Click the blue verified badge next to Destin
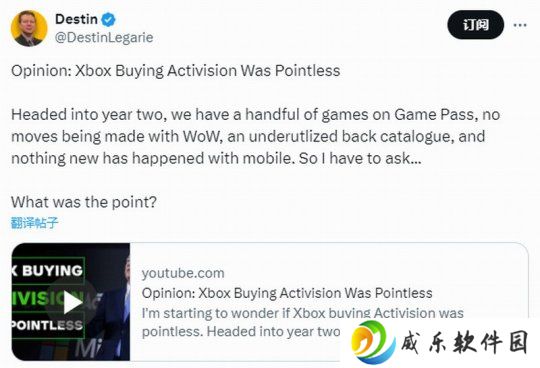 (108, 19)
